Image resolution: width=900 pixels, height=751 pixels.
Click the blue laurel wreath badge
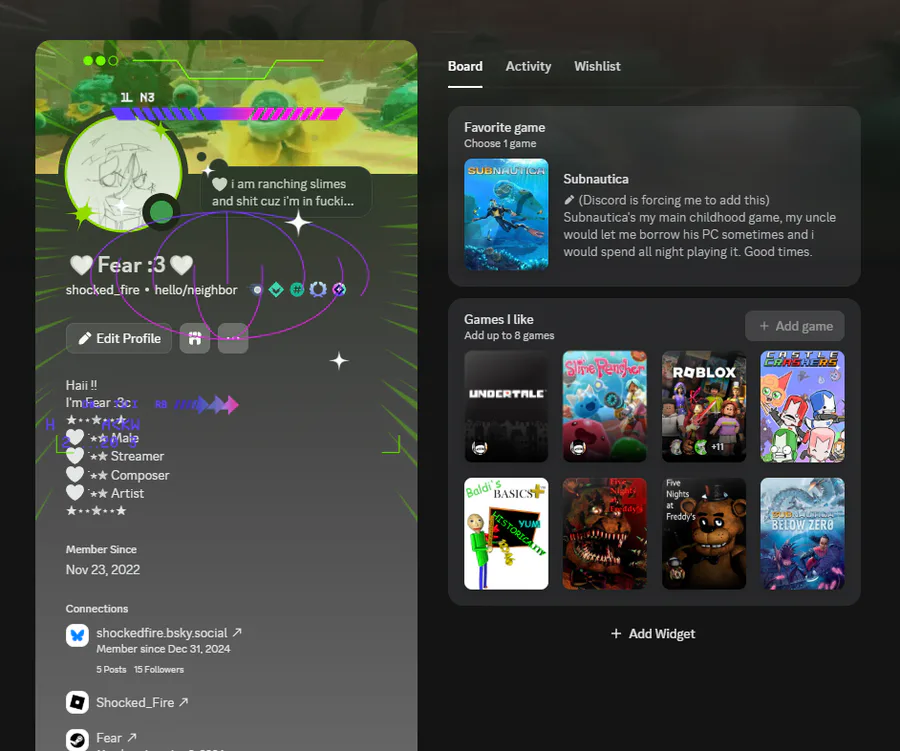(318, 290)
